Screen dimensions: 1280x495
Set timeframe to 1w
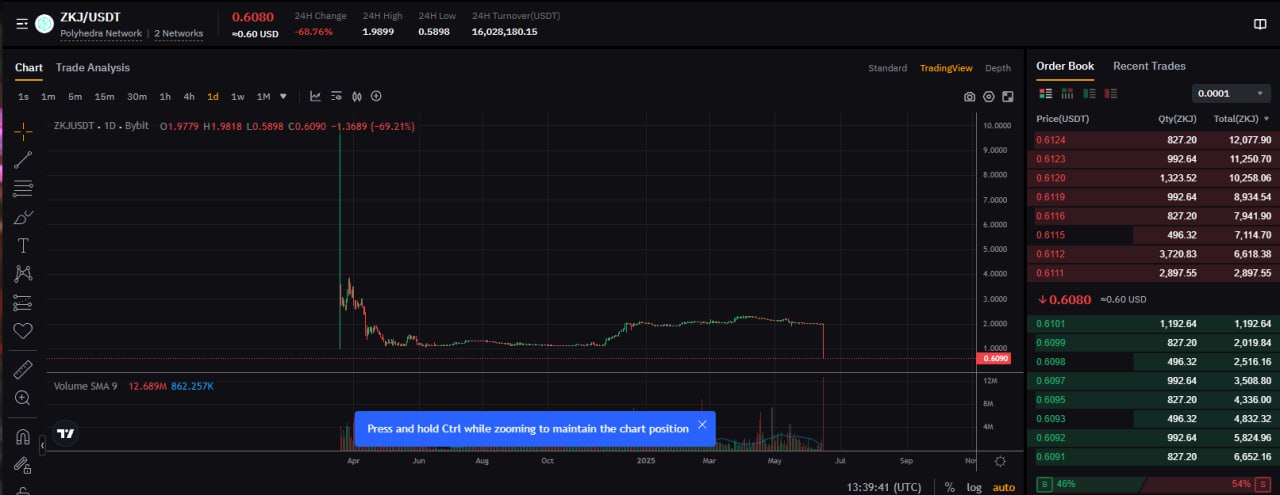[238, 97]
